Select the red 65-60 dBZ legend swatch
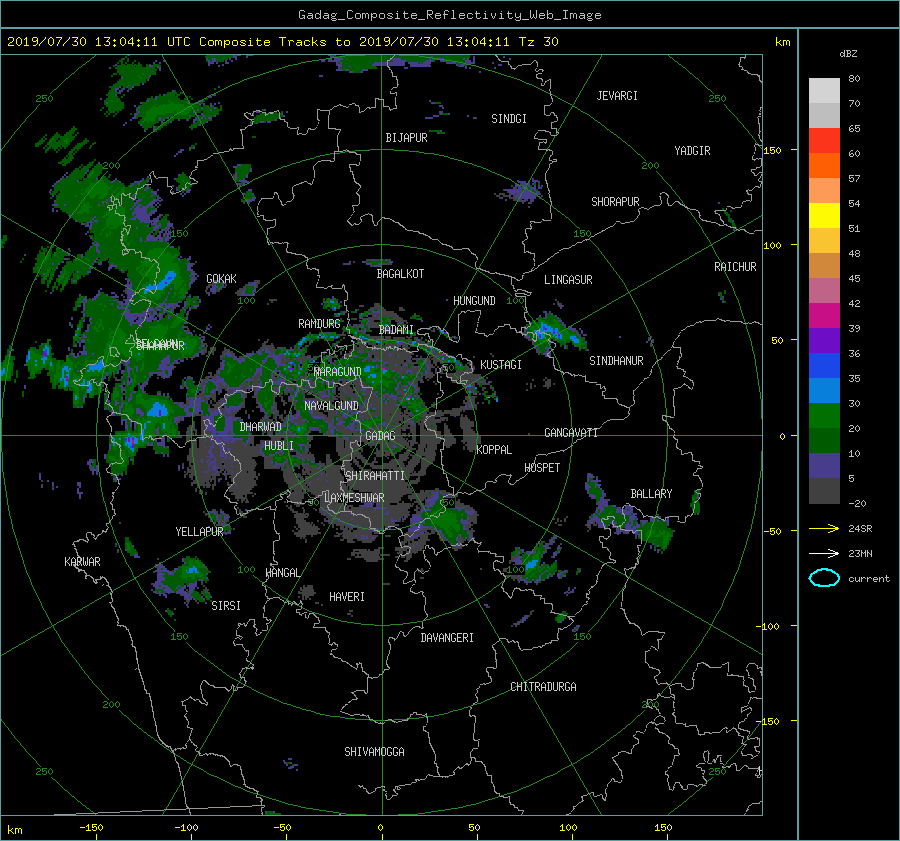This screenshot has height=841, width=900. point(824,141)
